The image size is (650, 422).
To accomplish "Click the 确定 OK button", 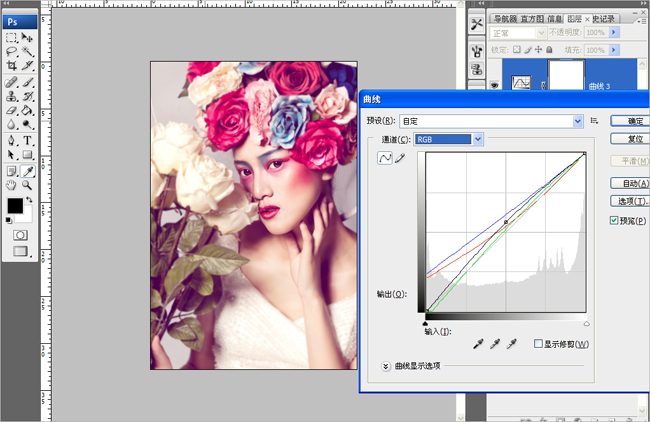I will coord(630,121).
